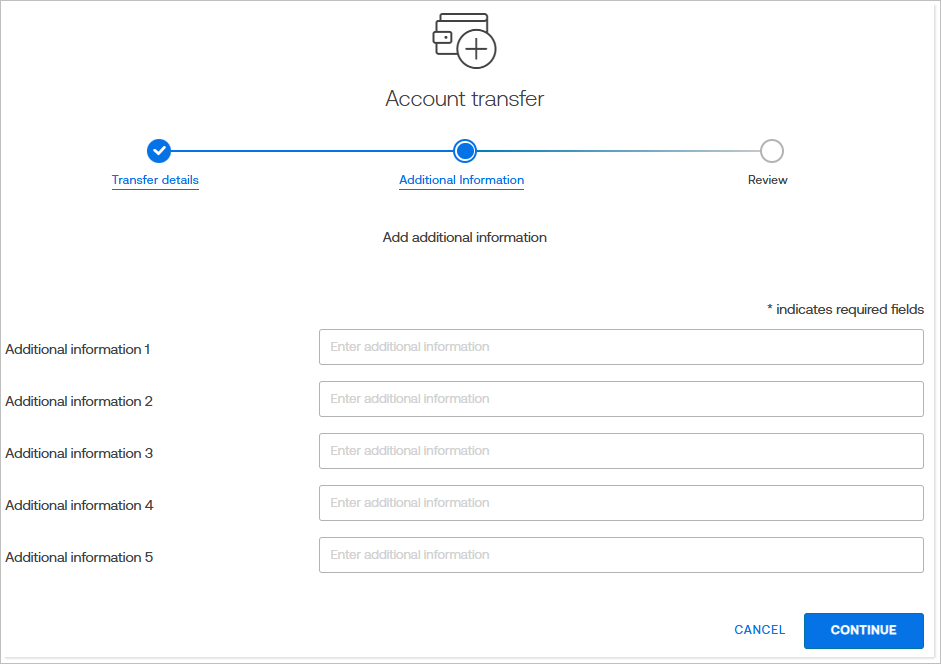
Task: Select the Additional information 2 text box
Action: (620, 398)
